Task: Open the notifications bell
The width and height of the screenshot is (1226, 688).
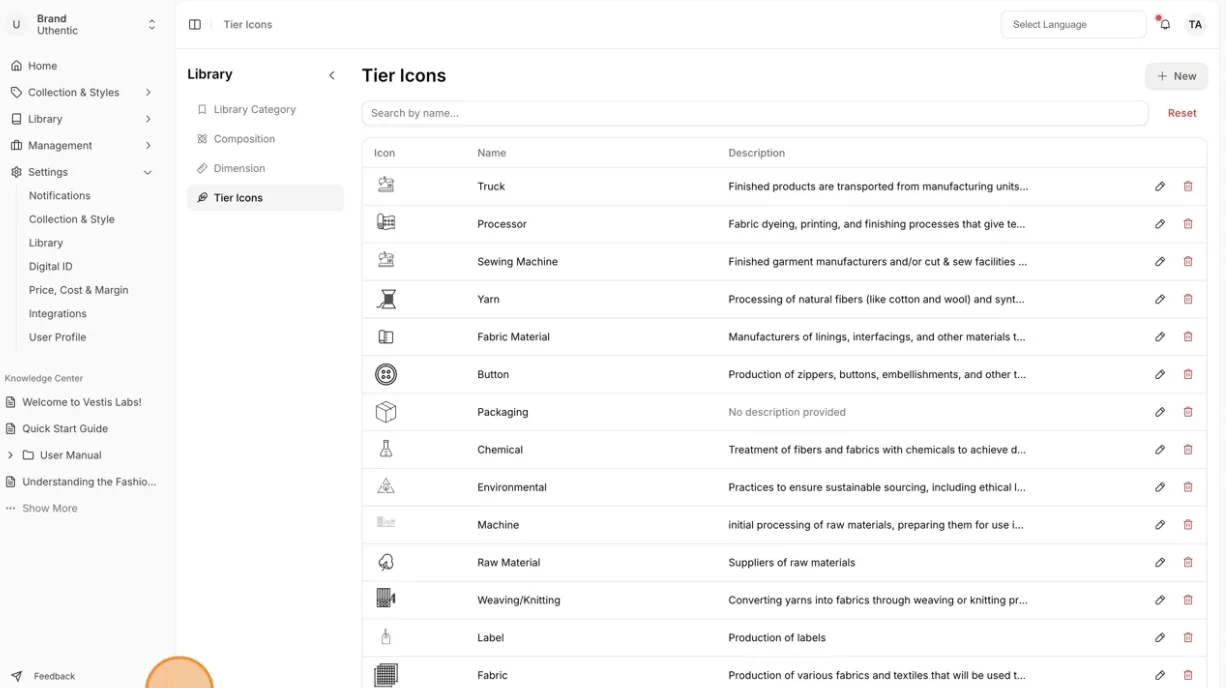Action: coord(1165,24)
